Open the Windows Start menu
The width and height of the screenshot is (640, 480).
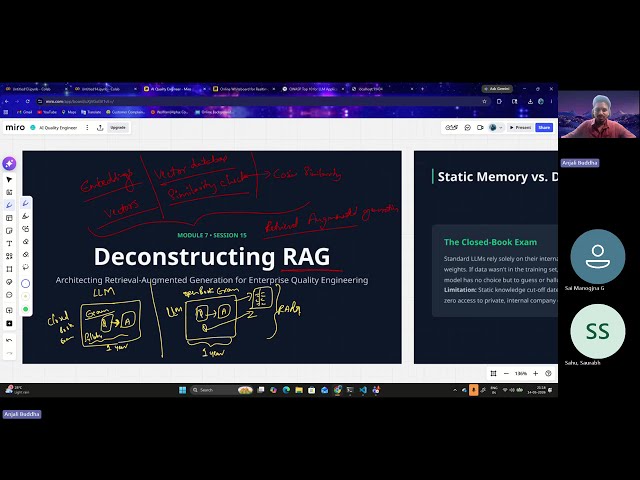[x=182, y=390]
